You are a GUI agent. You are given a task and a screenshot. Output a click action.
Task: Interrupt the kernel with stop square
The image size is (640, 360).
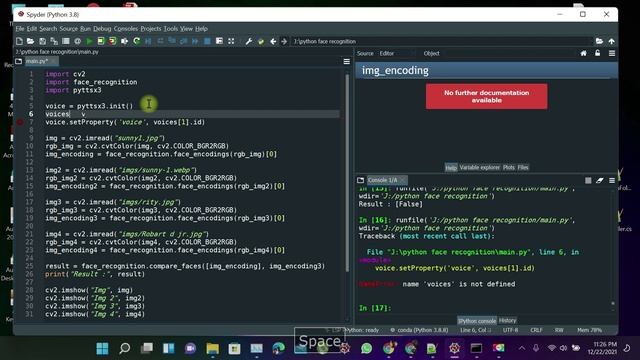pyautogui.click(x=588, y=180)
